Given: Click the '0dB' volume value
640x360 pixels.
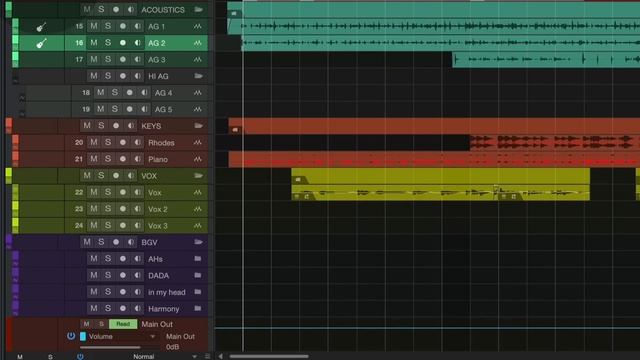Looking at the screenshot, I should [172, 347].
